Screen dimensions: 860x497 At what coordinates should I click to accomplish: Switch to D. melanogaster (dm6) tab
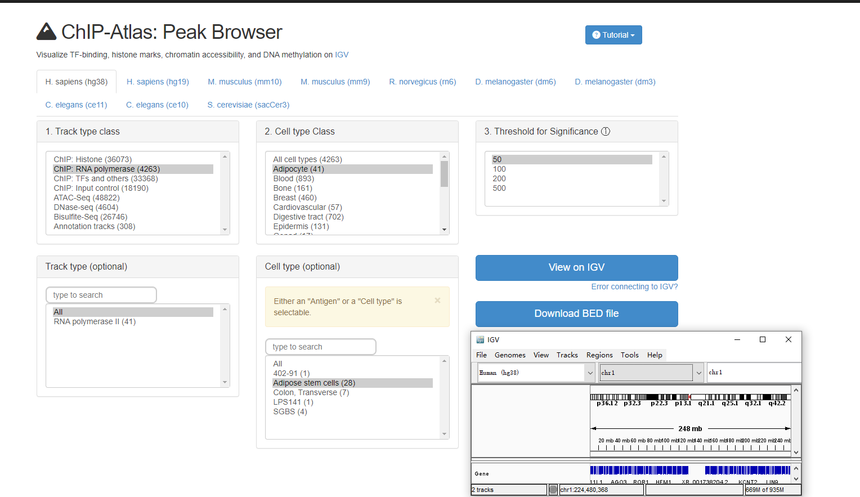516,82
